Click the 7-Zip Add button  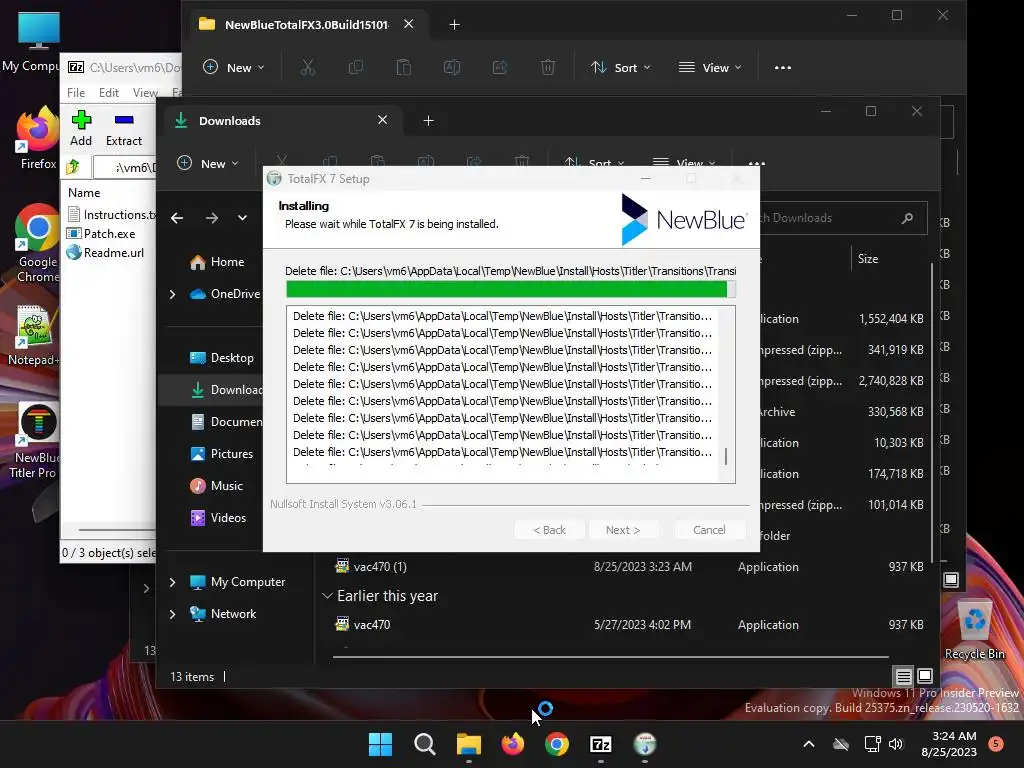click(x=81, y=129)
